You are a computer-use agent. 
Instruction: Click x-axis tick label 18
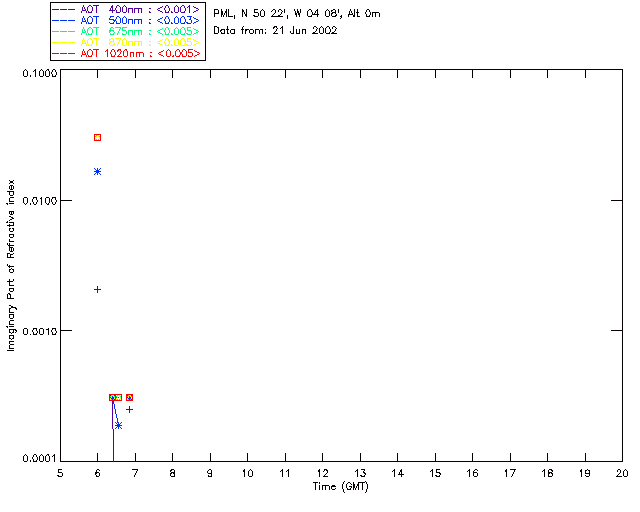click(548, 473)
